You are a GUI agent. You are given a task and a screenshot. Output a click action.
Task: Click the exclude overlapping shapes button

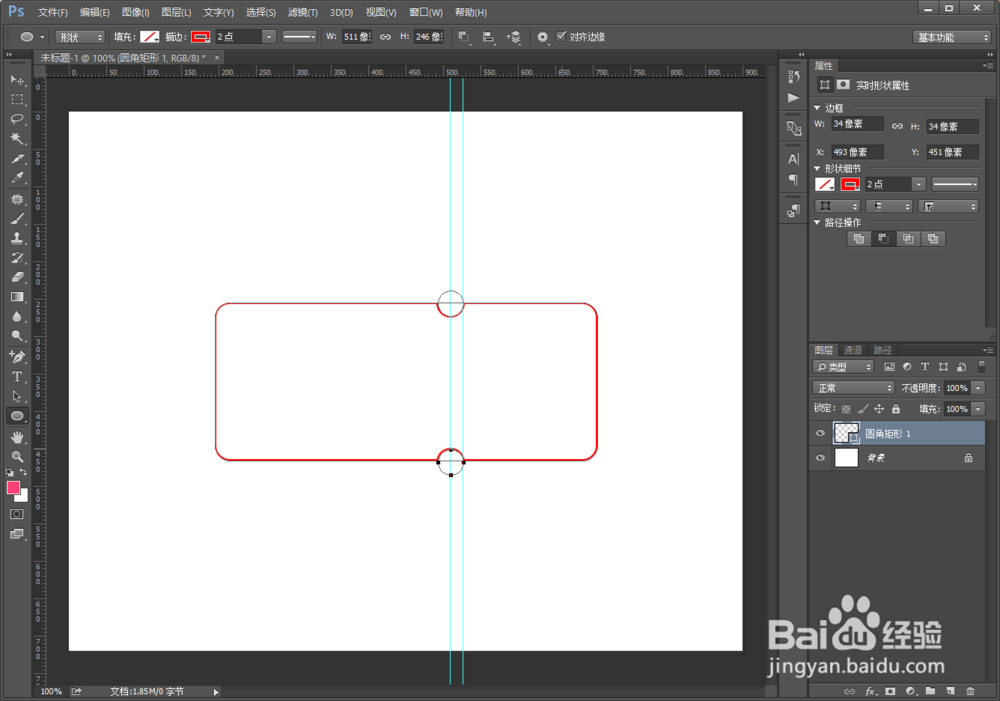coord(933,239)
